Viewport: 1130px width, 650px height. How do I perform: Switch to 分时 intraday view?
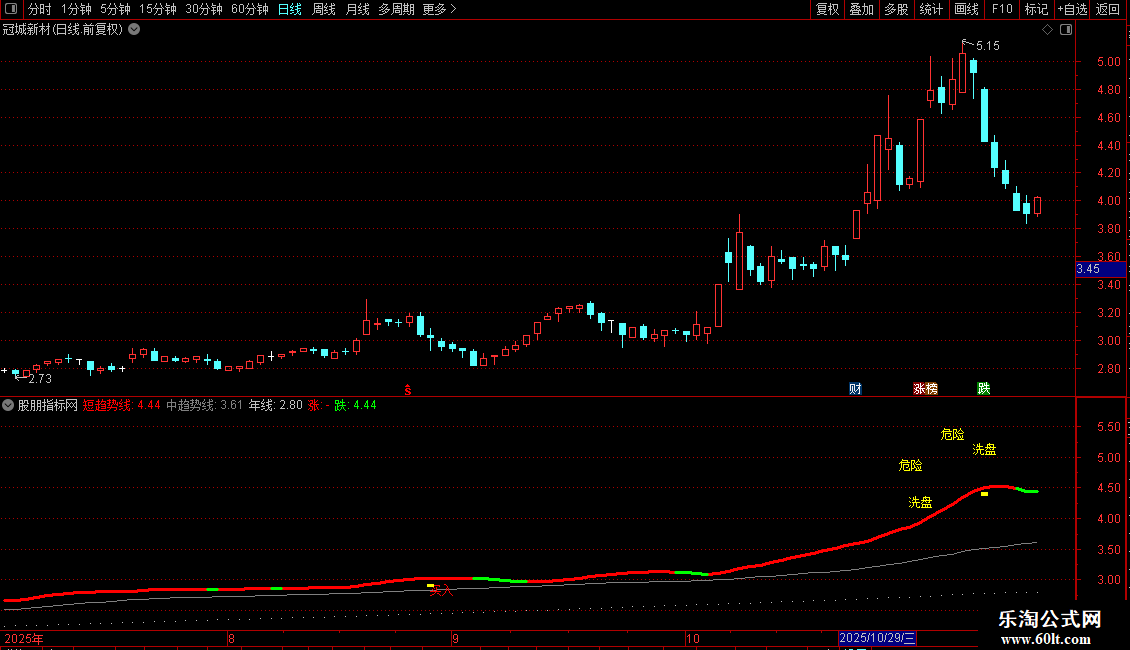point(40,9)
